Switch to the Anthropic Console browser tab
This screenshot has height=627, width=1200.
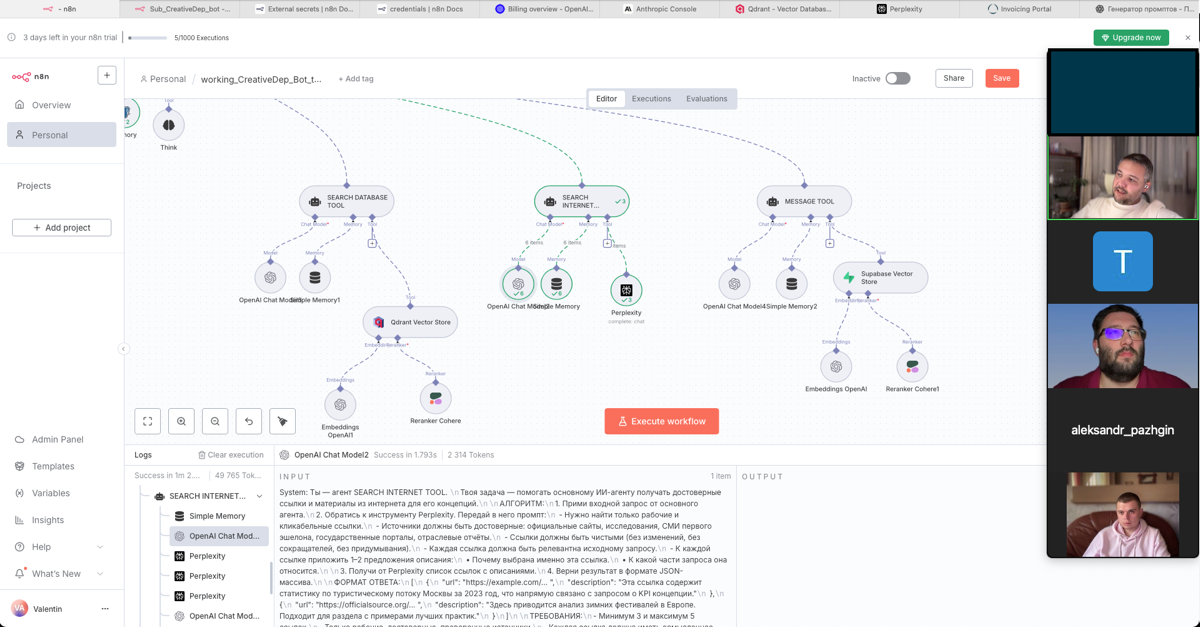(660, 8)
